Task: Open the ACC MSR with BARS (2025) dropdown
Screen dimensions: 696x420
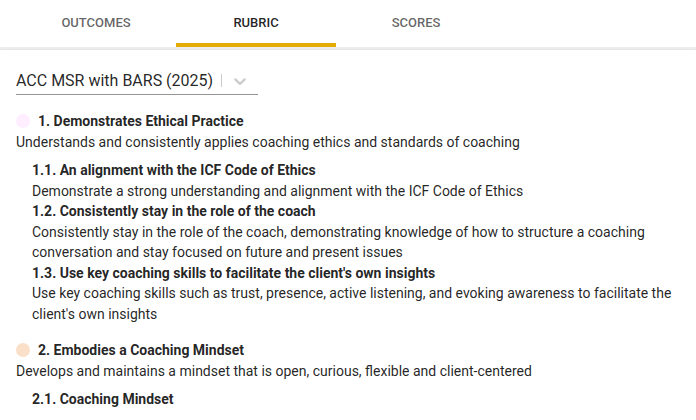Action: click(x=137, y=81)
